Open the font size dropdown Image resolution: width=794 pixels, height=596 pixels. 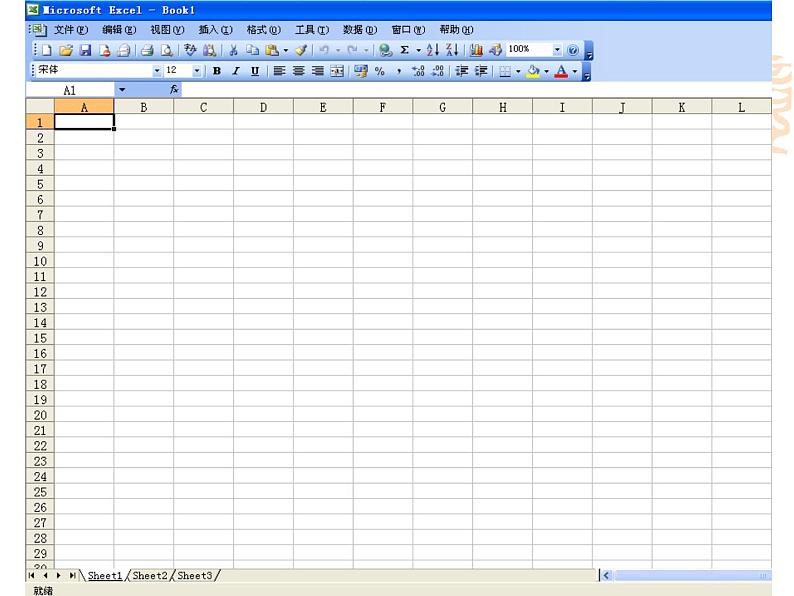(x=197, y=71)
